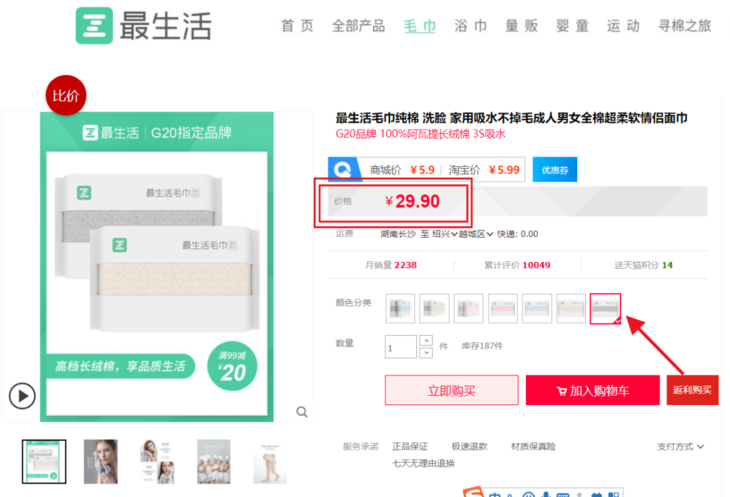Click 极速退款 service link
The height and width of the screenshot is (497, 730).
[469, 446]
